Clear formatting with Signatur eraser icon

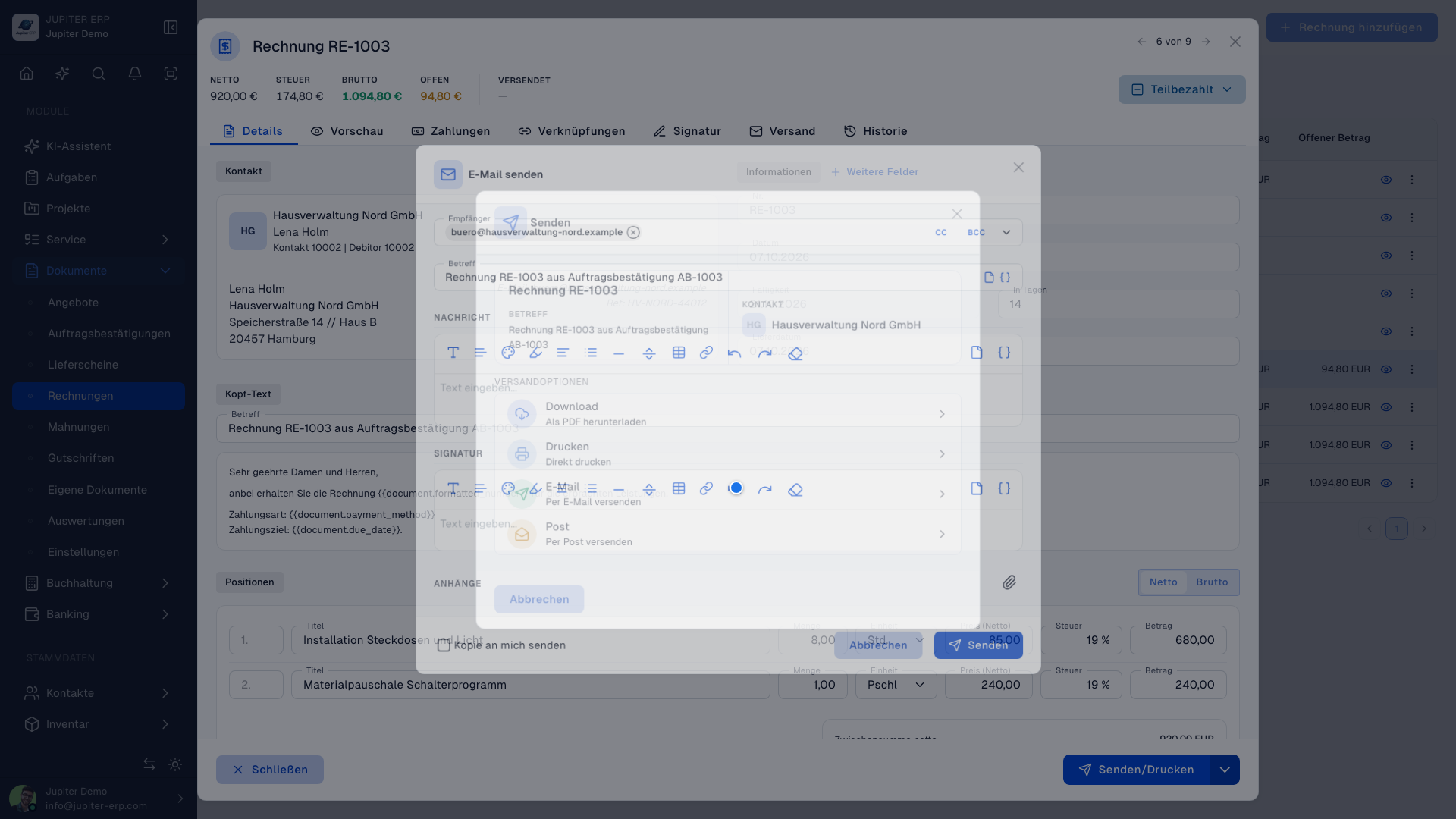(795, 490)
